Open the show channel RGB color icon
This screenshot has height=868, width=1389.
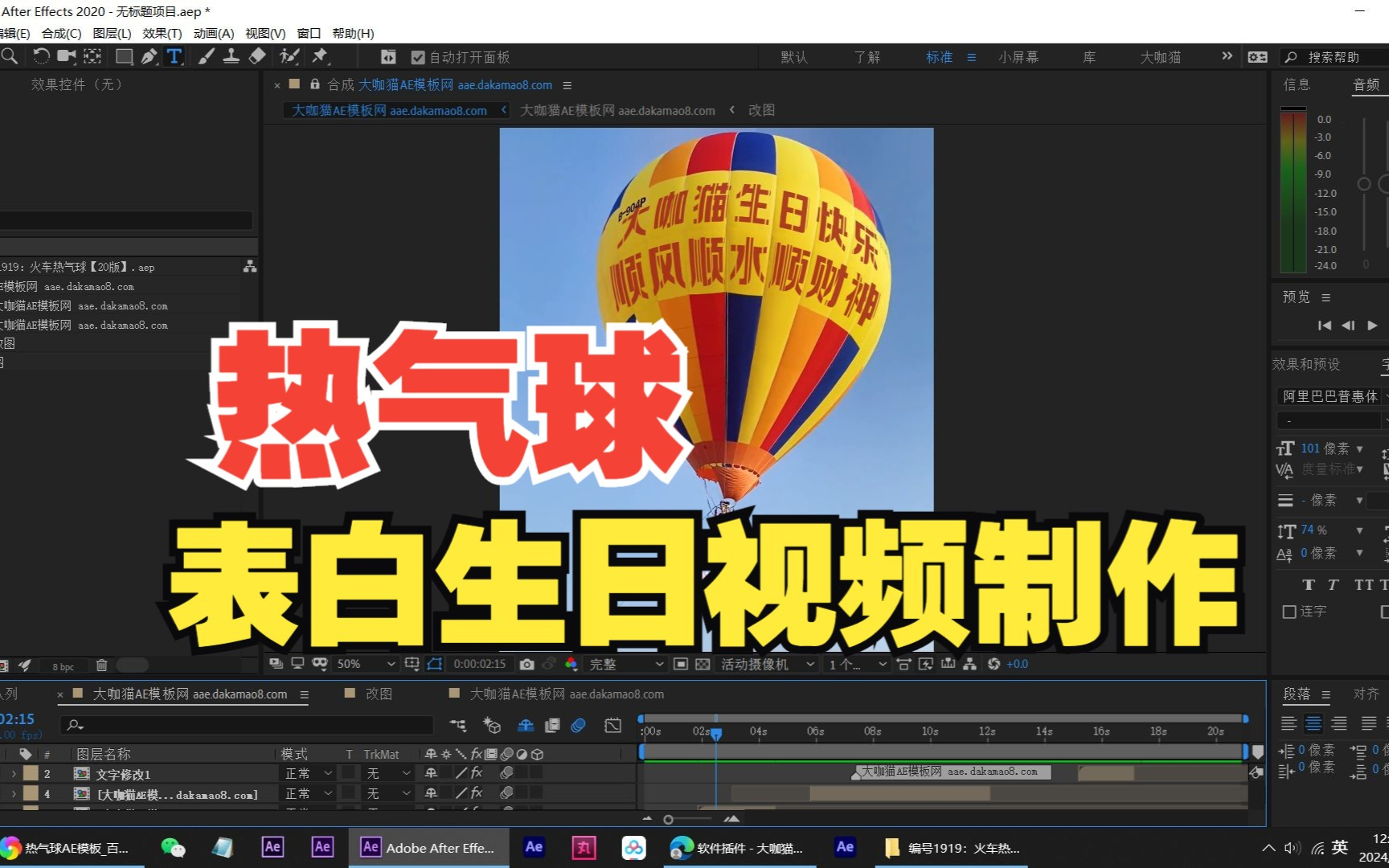point(571,664)
